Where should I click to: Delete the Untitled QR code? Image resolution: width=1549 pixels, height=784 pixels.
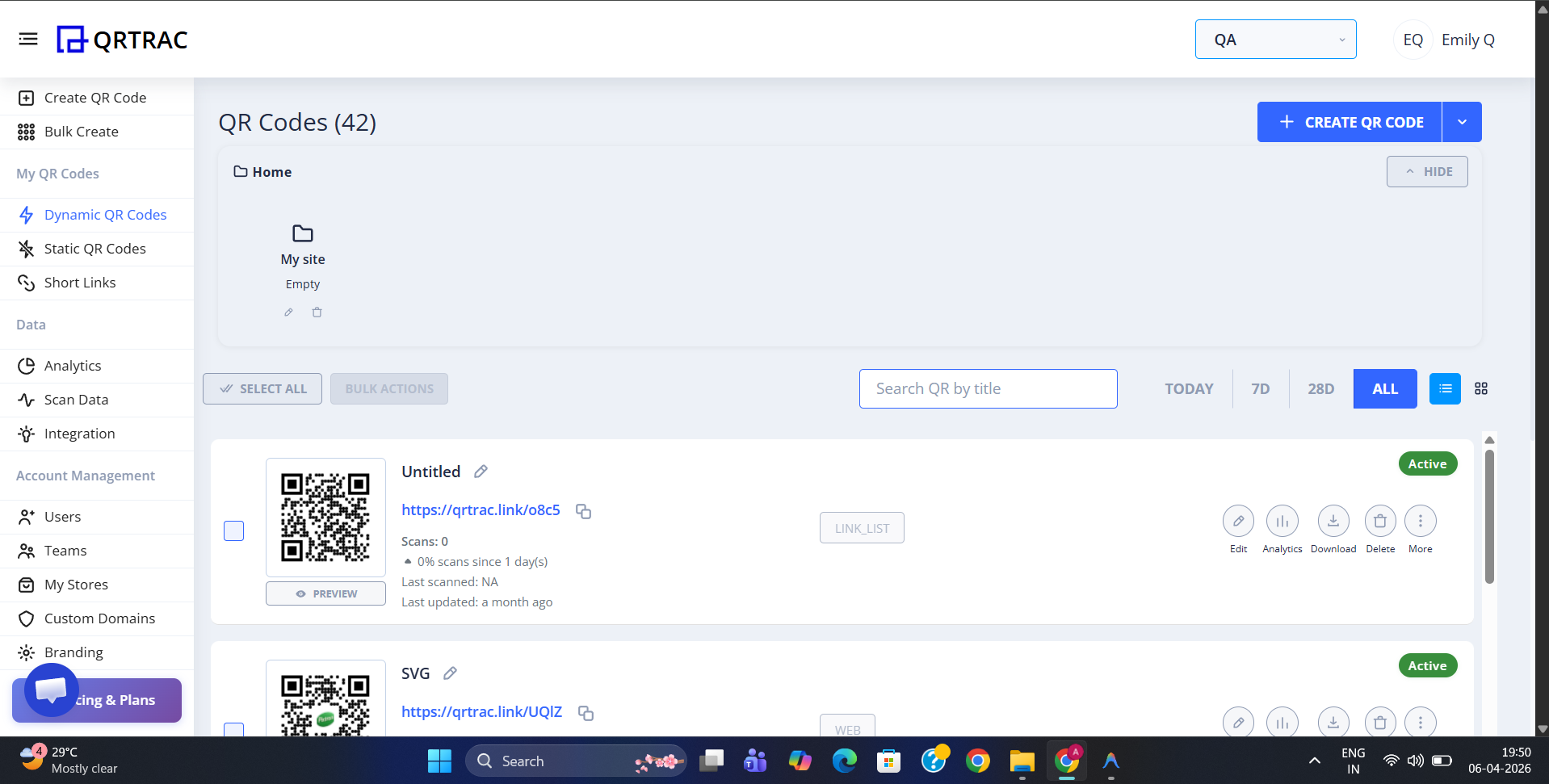pyautogui.click(x=1379, y=522)
